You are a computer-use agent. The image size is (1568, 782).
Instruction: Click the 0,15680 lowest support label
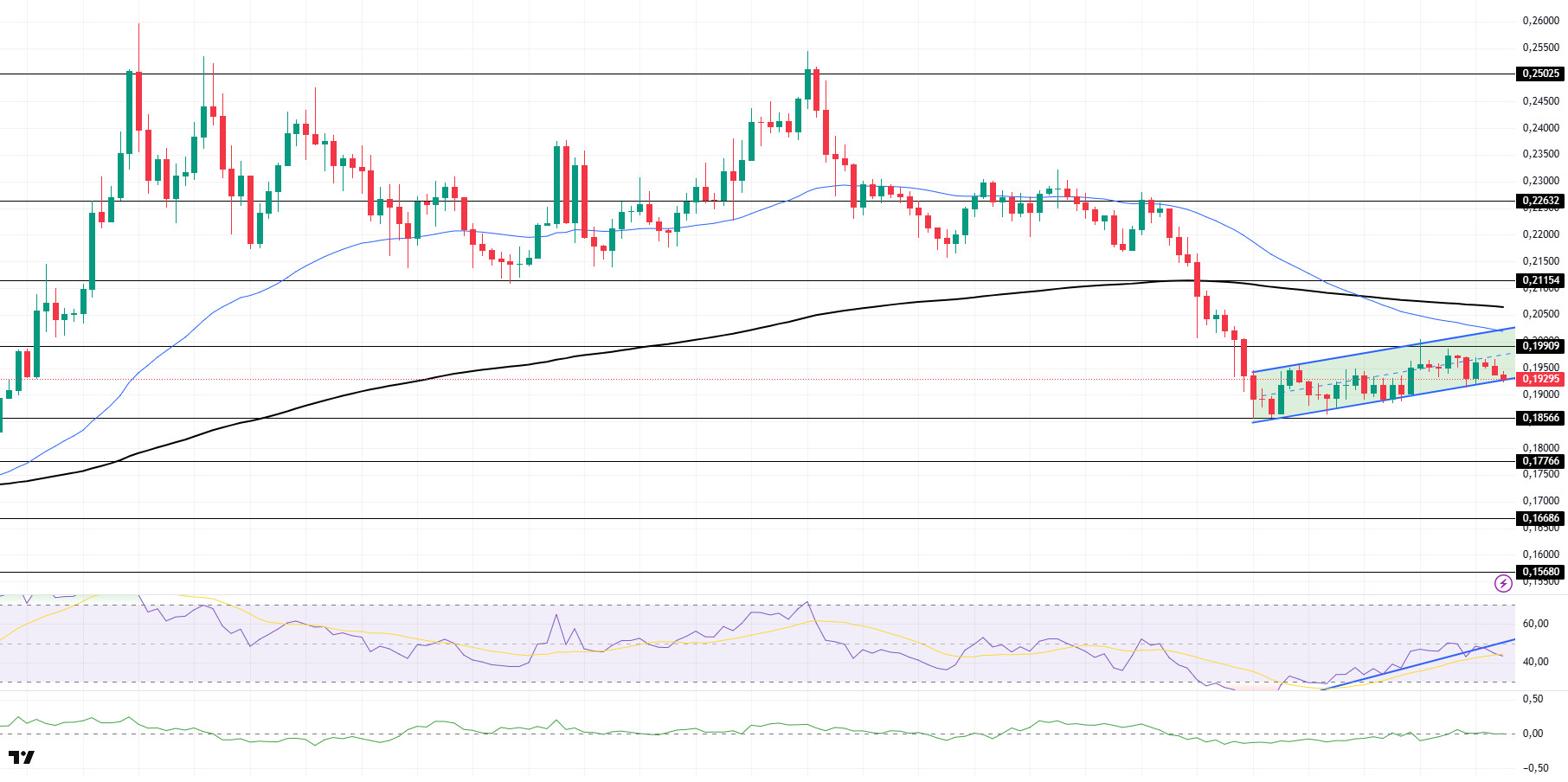tap(1540, 572)
